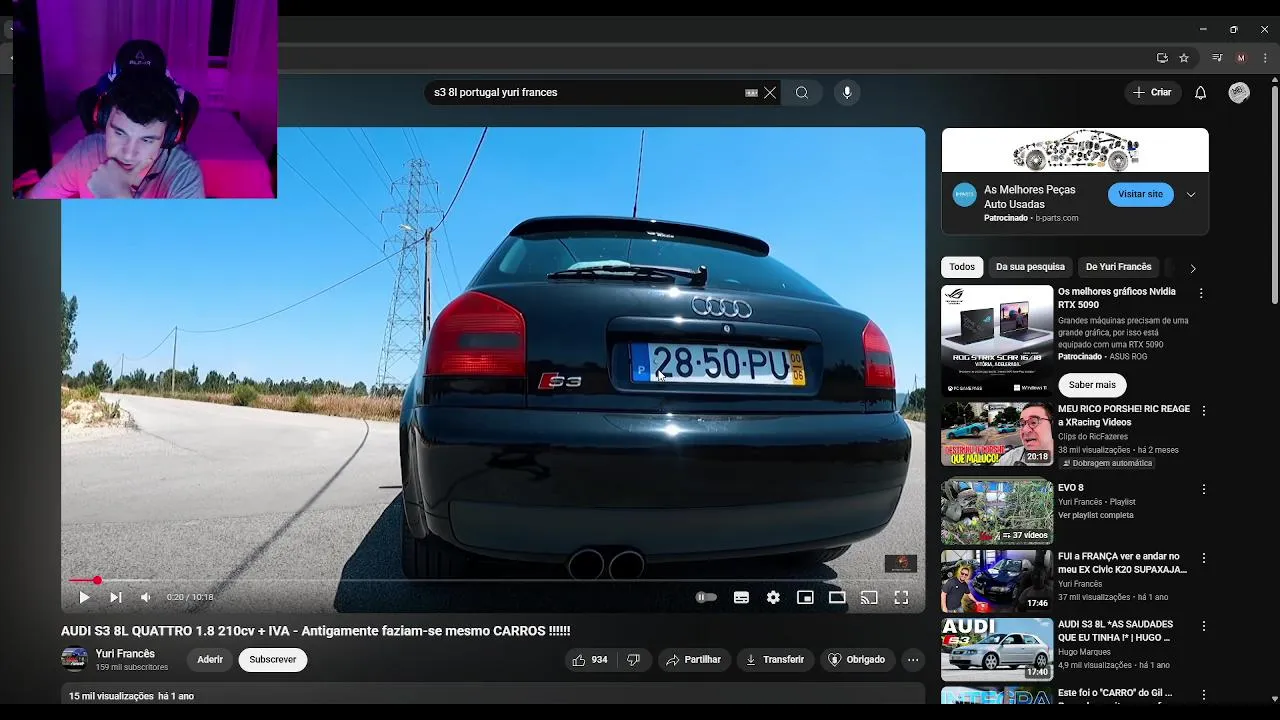
Task: Click the red playhead scrubber dot
Action: point(97,580)
